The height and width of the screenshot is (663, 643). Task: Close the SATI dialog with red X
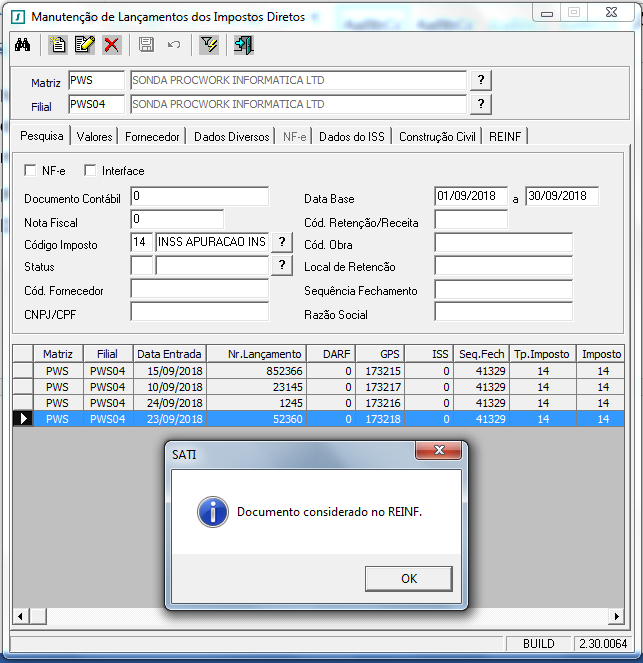click(438, 450)
